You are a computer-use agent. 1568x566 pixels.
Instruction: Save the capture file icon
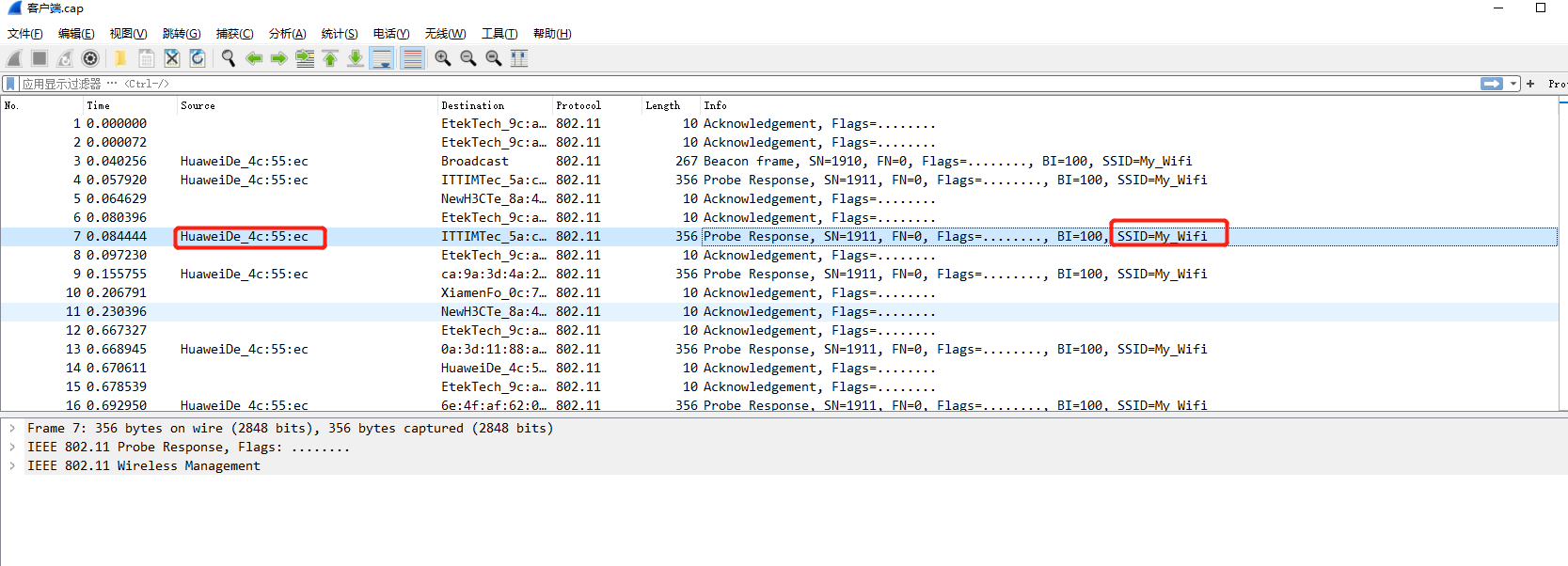146,58
